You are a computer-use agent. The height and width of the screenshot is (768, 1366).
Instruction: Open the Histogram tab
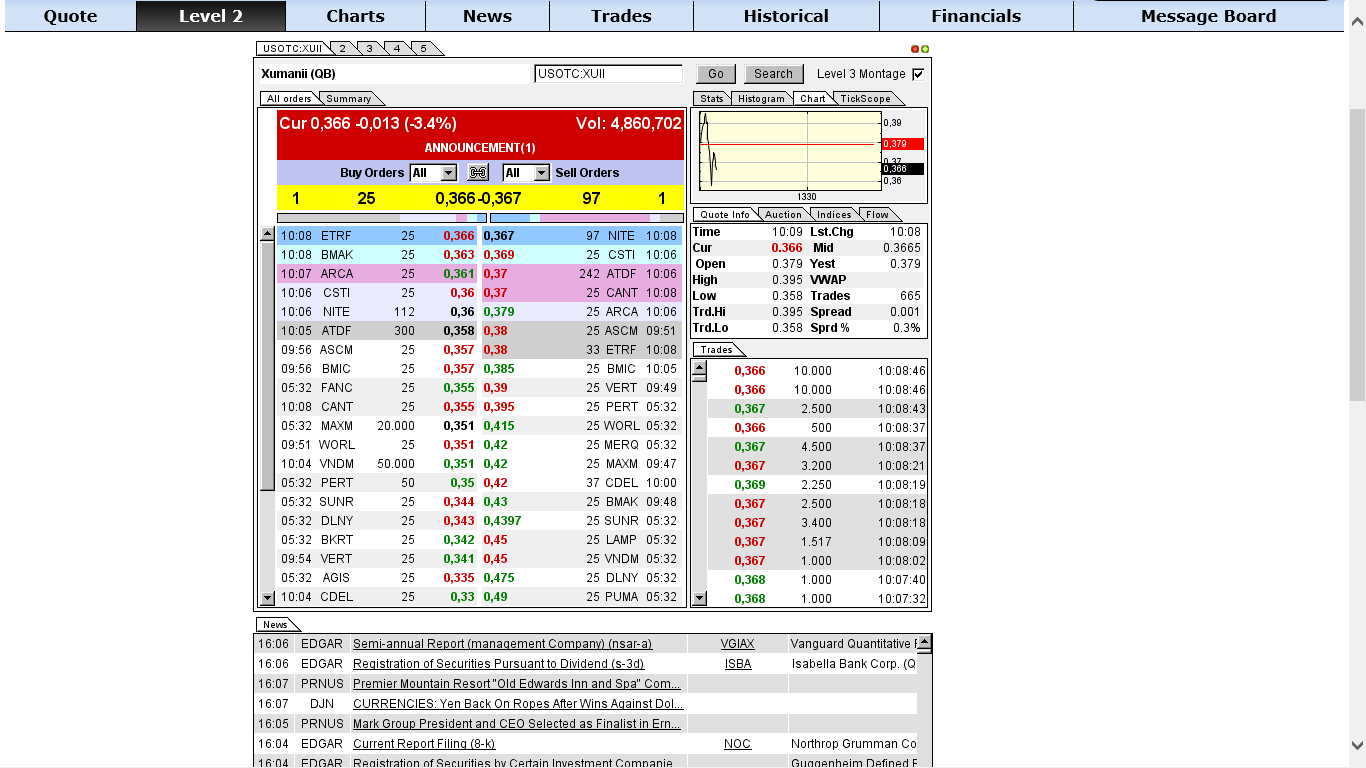762,98
